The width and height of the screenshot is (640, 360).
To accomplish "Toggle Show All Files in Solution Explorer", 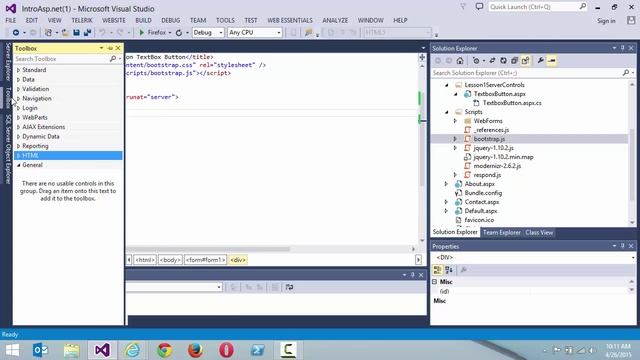I will point(525,60).
